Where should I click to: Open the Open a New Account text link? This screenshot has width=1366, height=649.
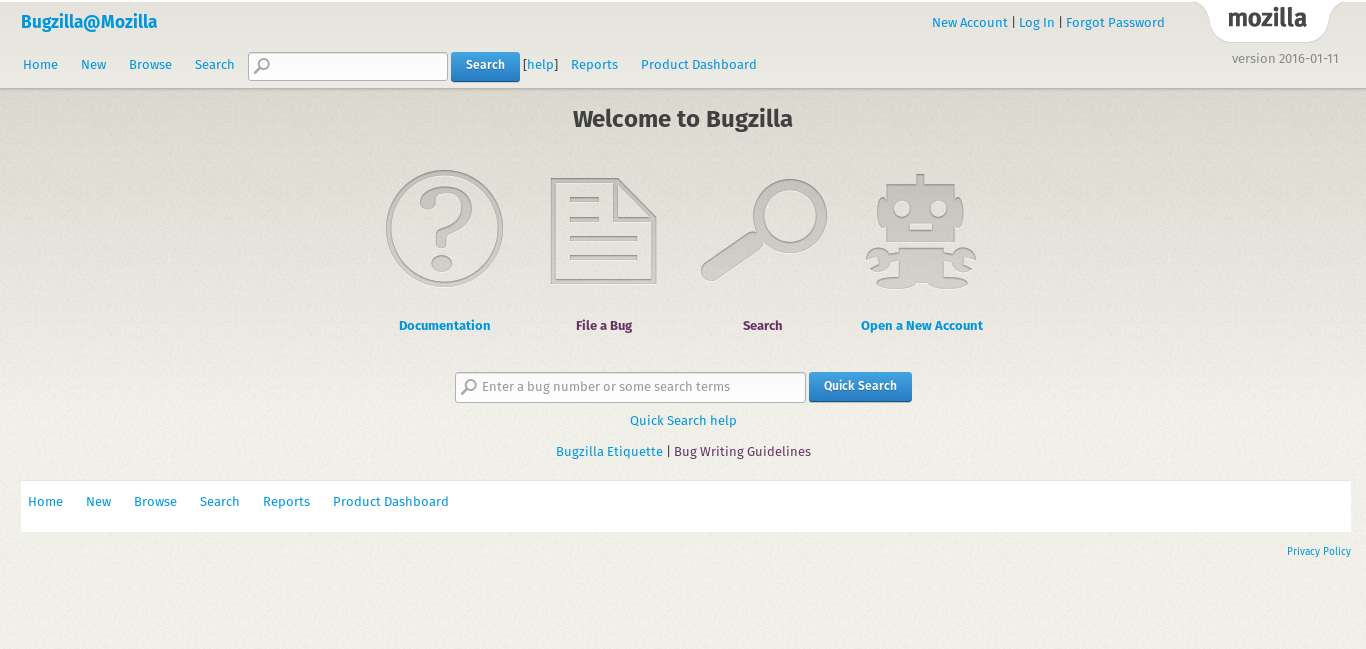pyautogui.click(x=922, y=326)
